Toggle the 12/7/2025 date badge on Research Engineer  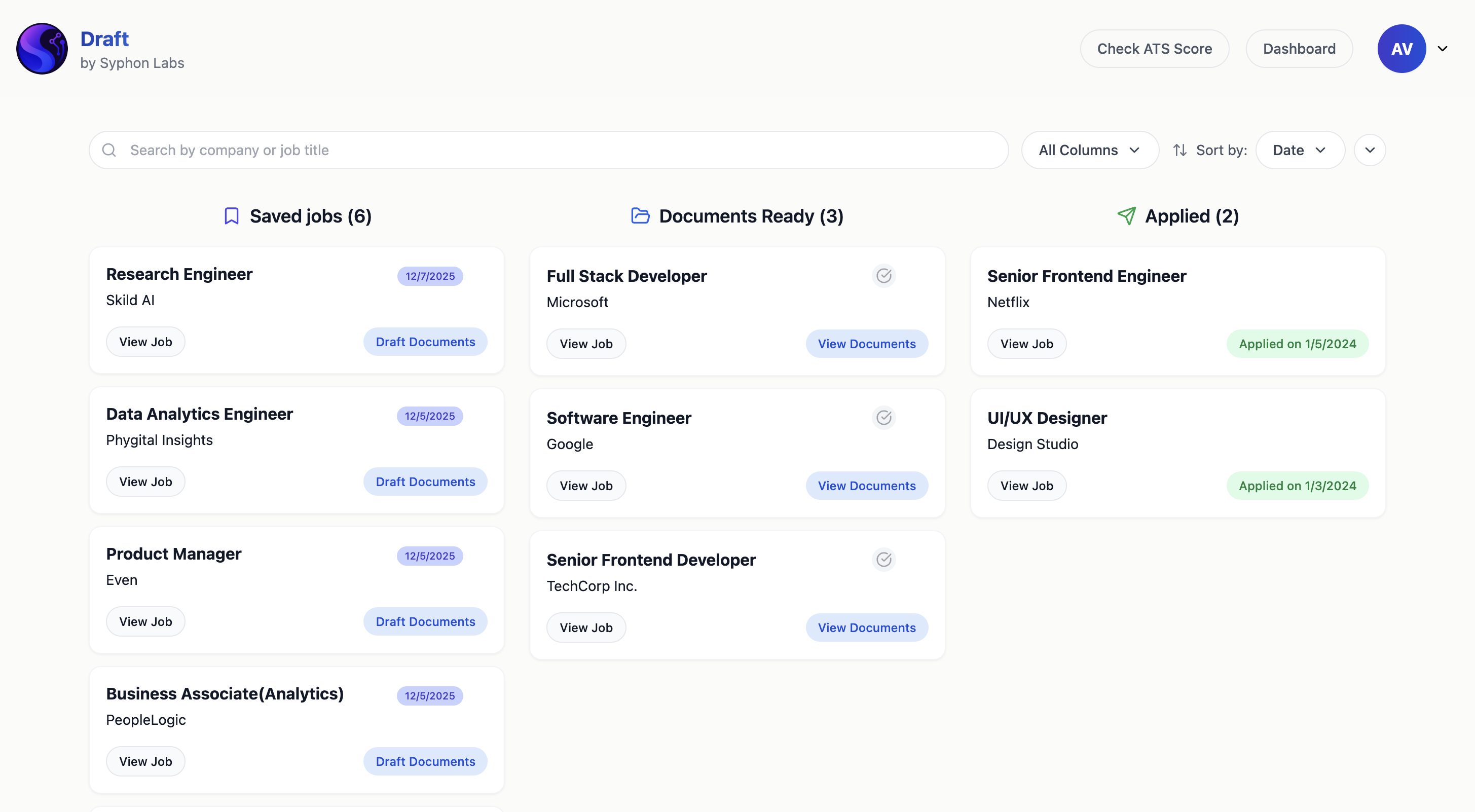point(429,276)
